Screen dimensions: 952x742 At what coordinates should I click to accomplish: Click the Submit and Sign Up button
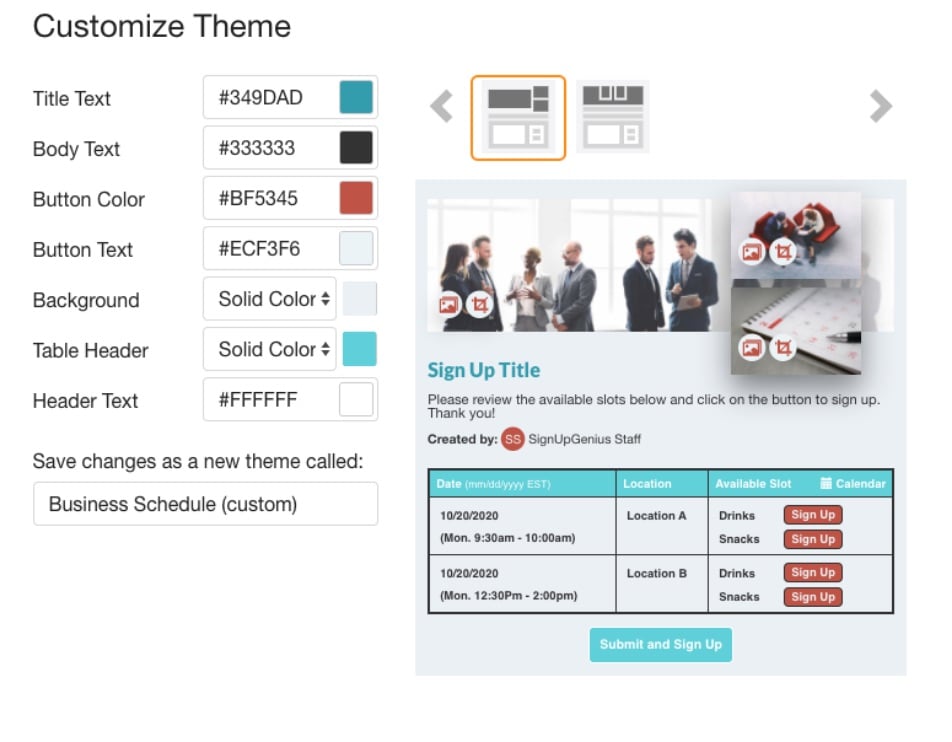(x=660, y=645)
